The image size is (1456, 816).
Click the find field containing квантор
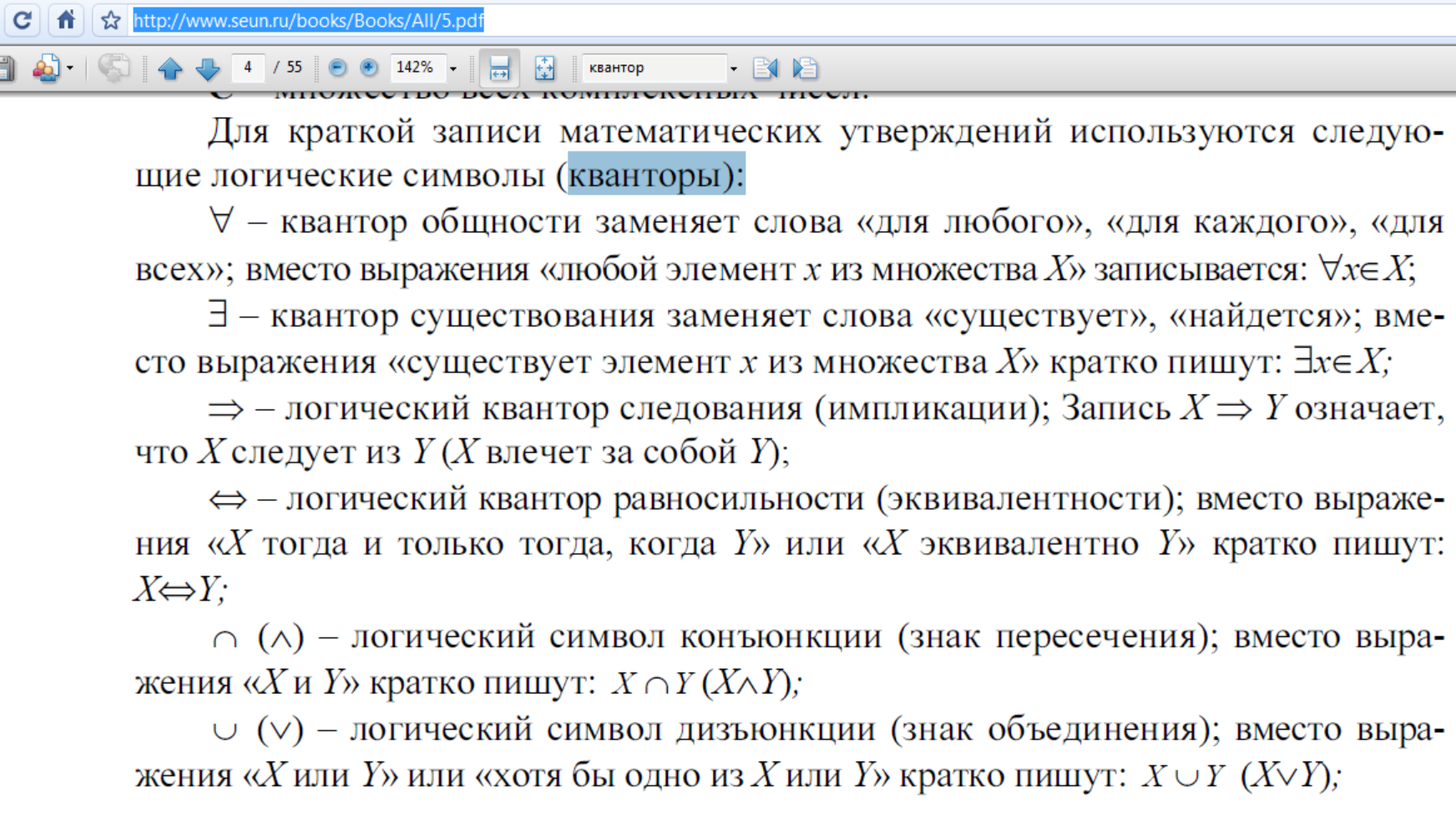(x=654, y=68)
